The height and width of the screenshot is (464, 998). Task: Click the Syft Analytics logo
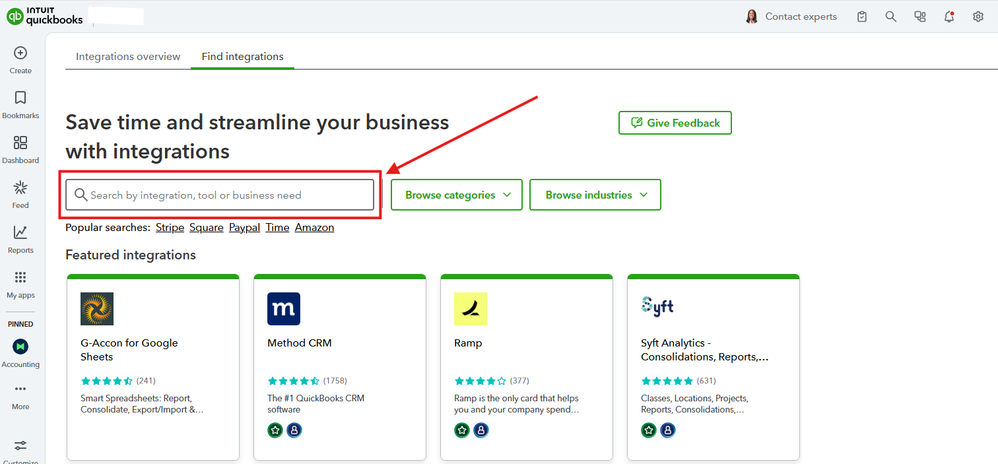[657, 306]
